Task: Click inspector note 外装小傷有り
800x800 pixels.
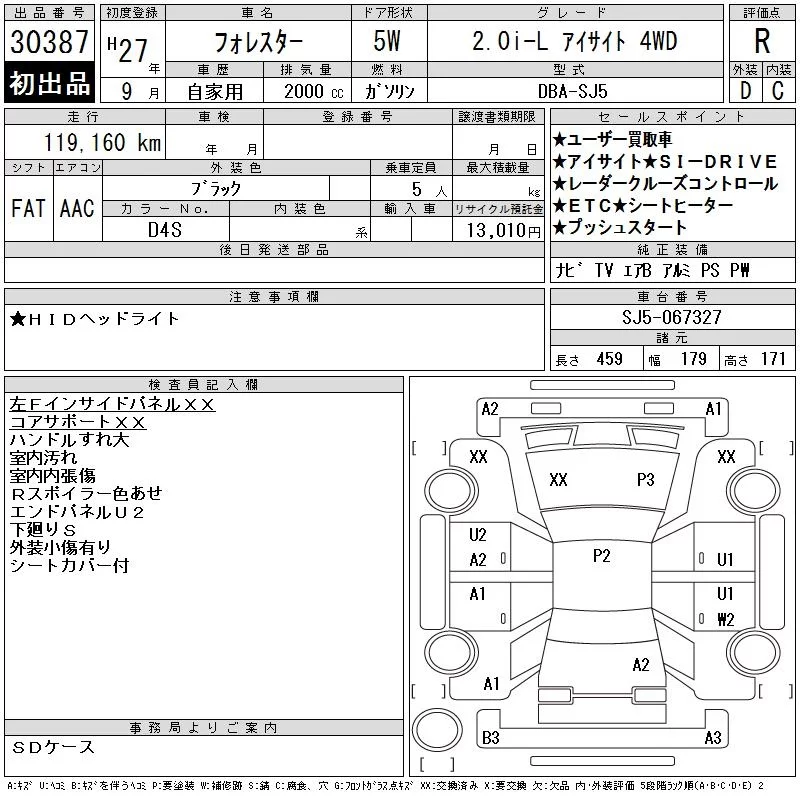Action: coord(60,547)
